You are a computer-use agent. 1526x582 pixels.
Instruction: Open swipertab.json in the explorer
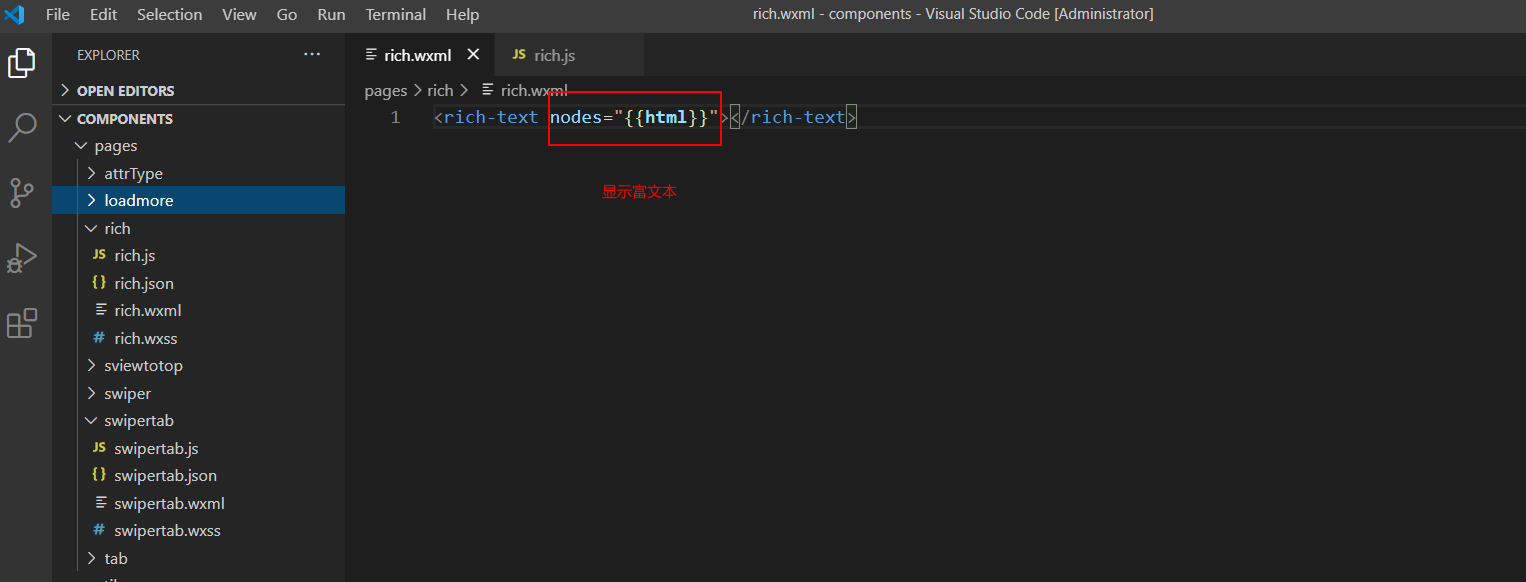[198, 475]
